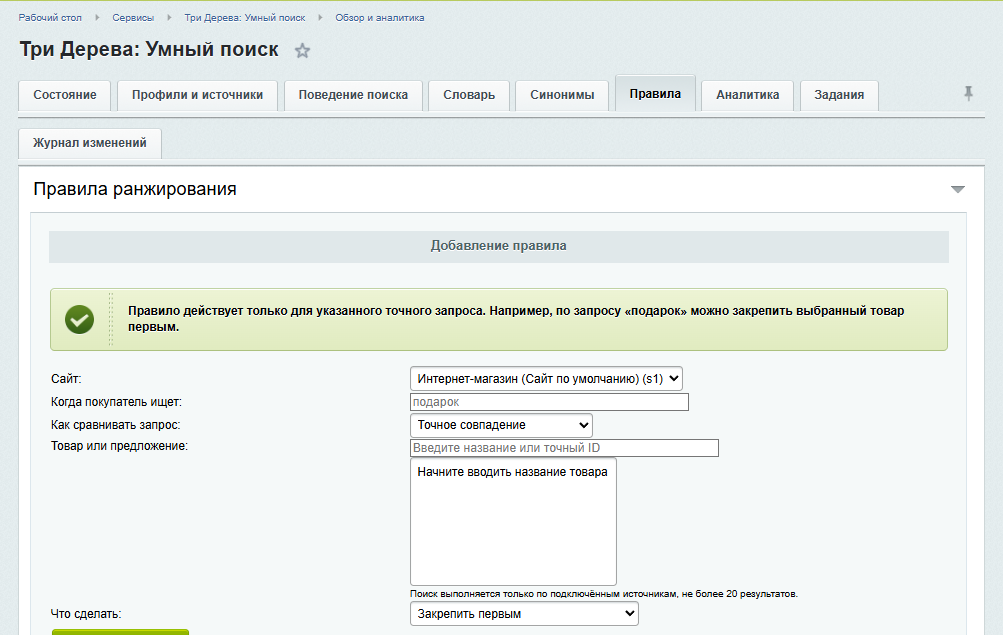Click the Обзор и аналитика breadcrumb
The height and width of the screenshot is (635, 1003).
(380, 18)
